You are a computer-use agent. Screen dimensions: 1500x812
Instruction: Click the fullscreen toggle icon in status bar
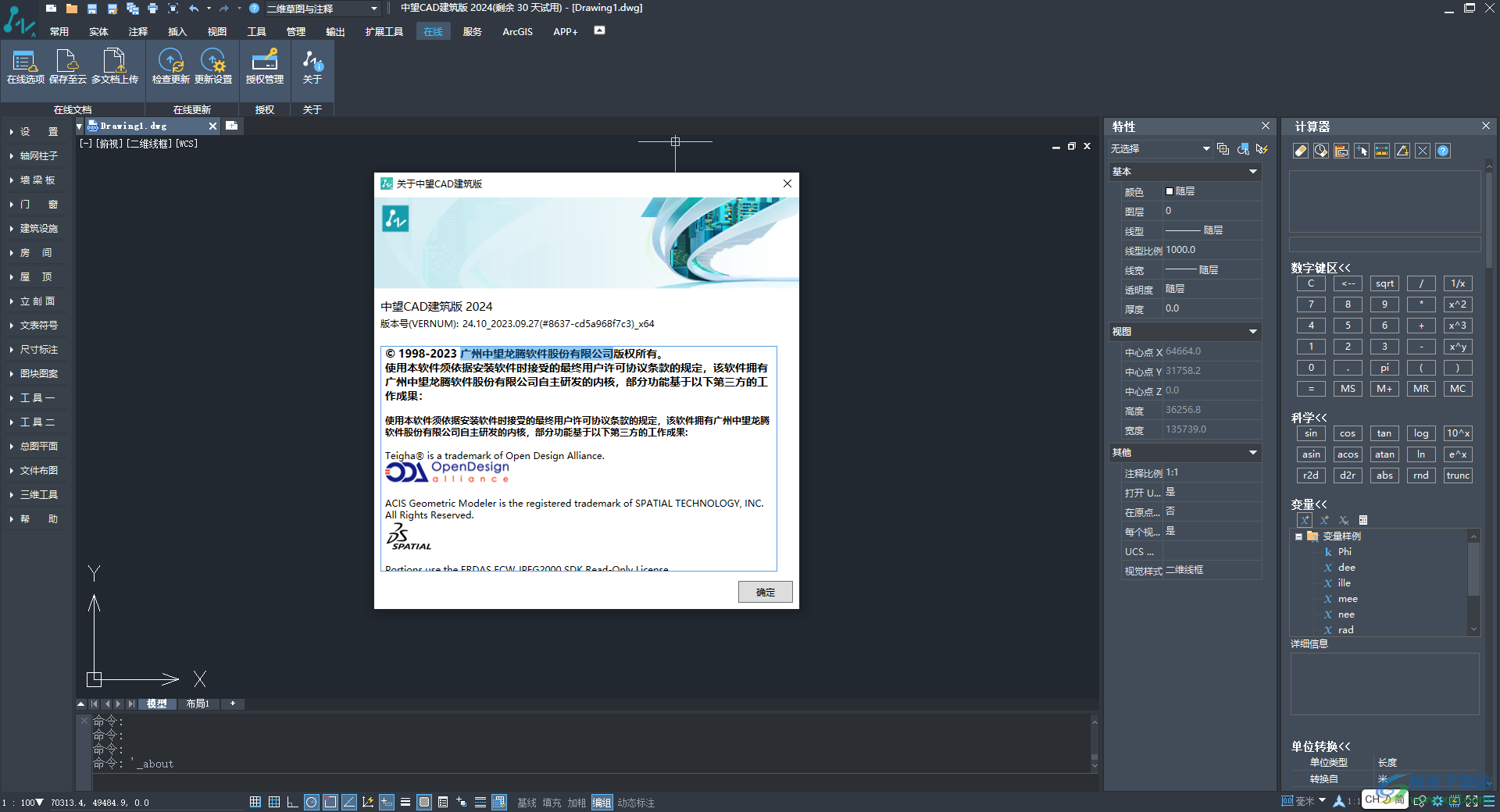pos(1472,801)
